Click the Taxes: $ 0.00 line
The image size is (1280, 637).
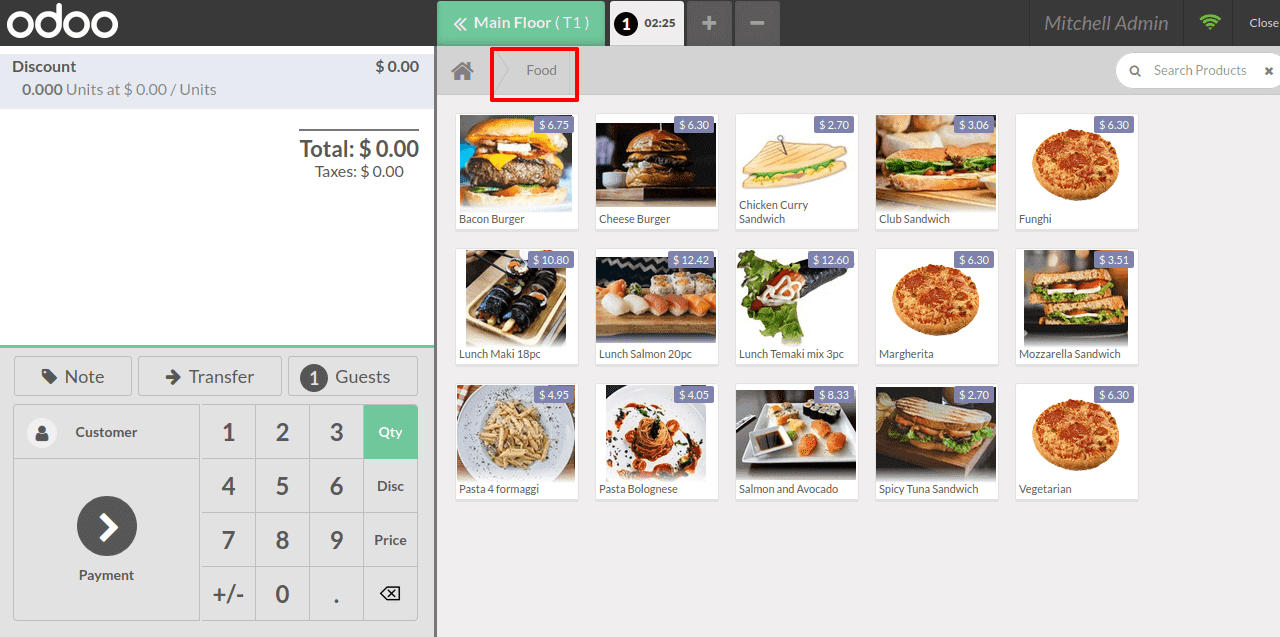coord(359,172)
